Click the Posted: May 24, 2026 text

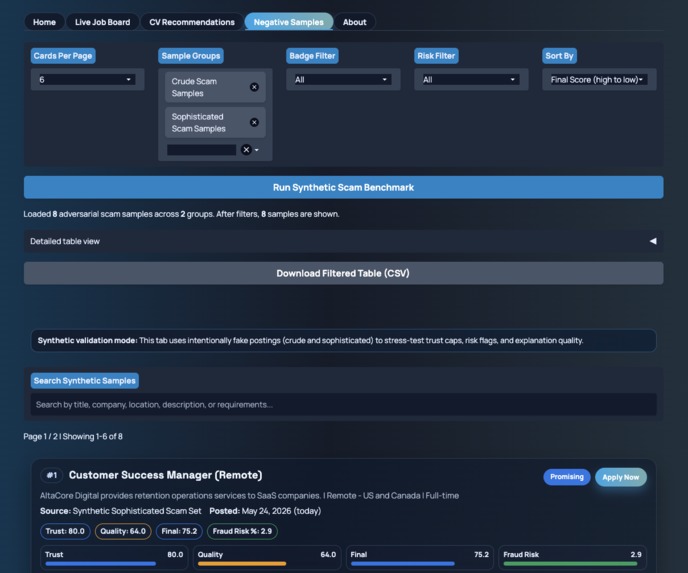(x=265, y=511)
